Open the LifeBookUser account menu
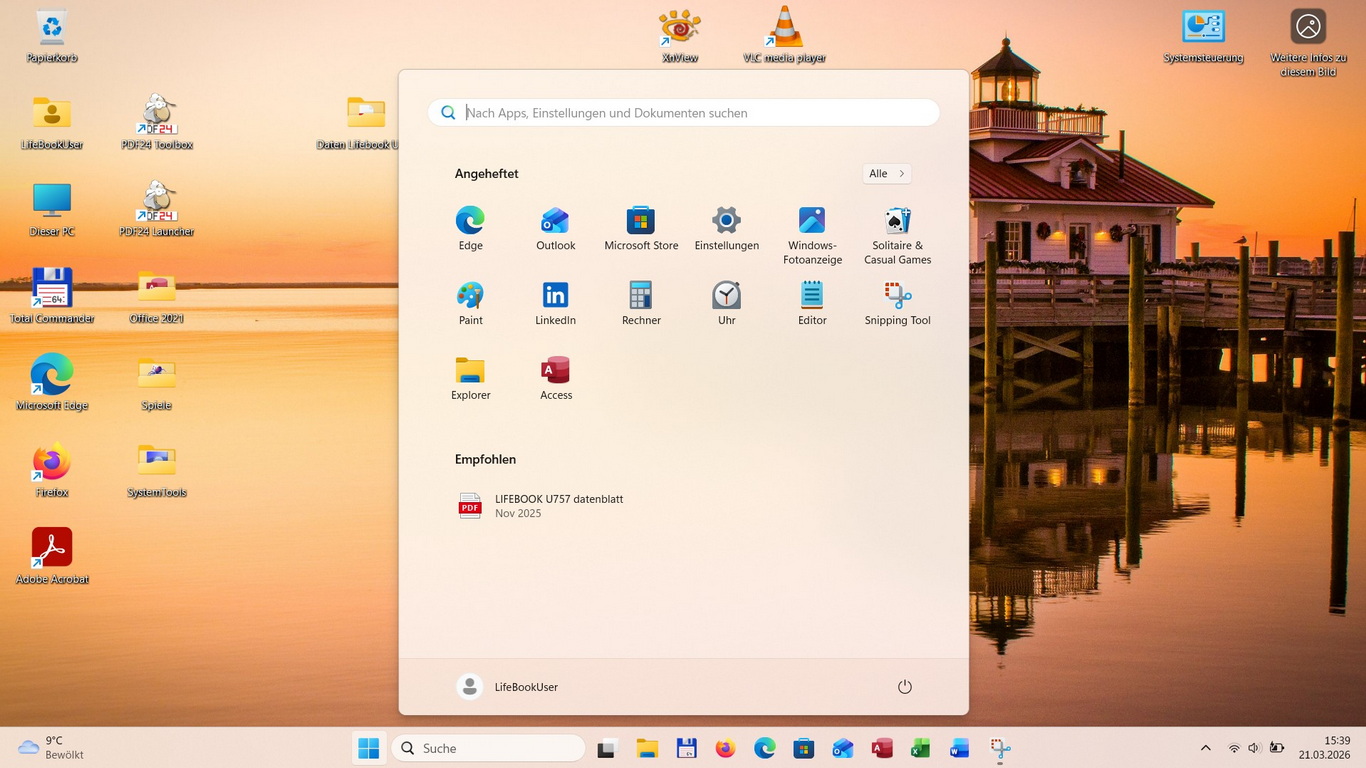This screenshot has height=768, width=1366. tap(508, 687)
